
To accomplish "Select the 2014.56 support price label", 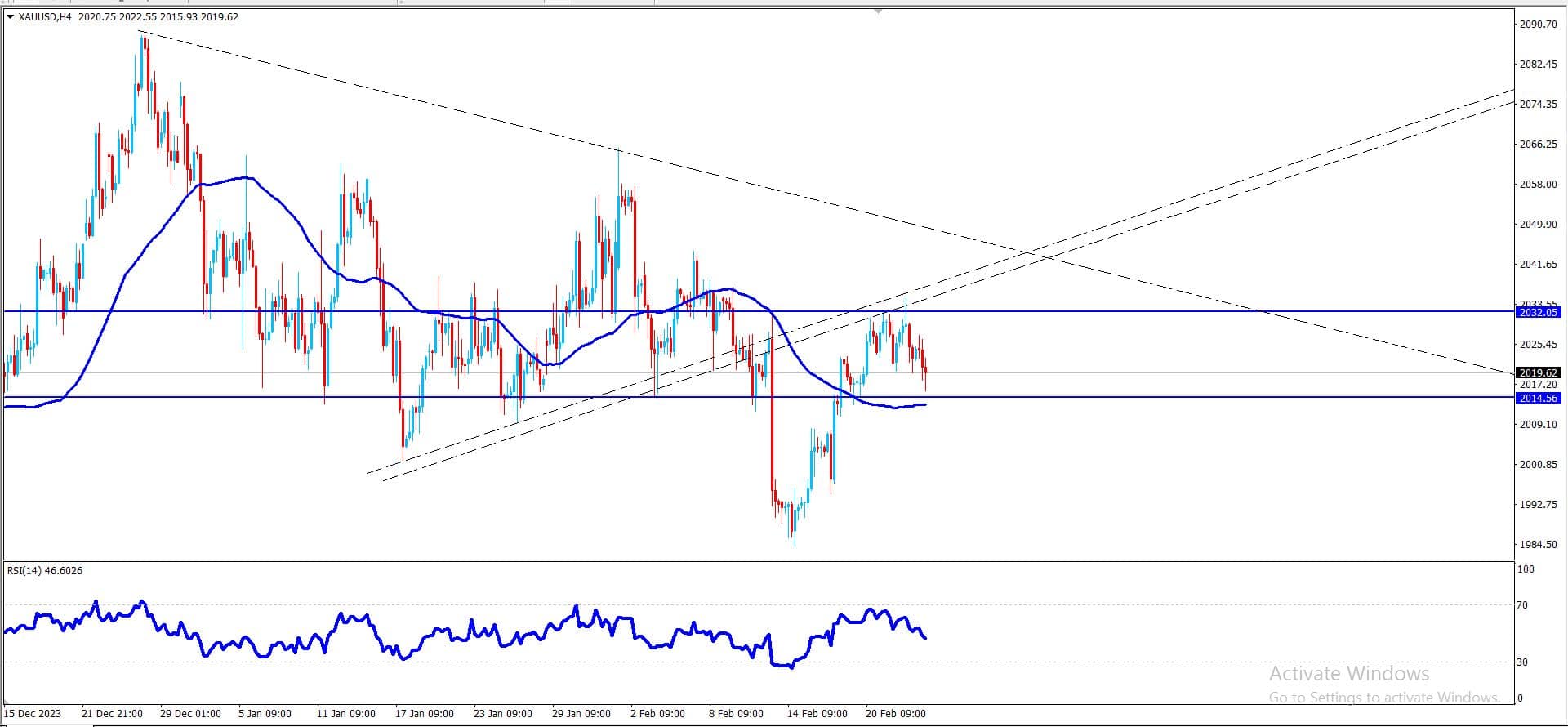I will coord(1538,398).
